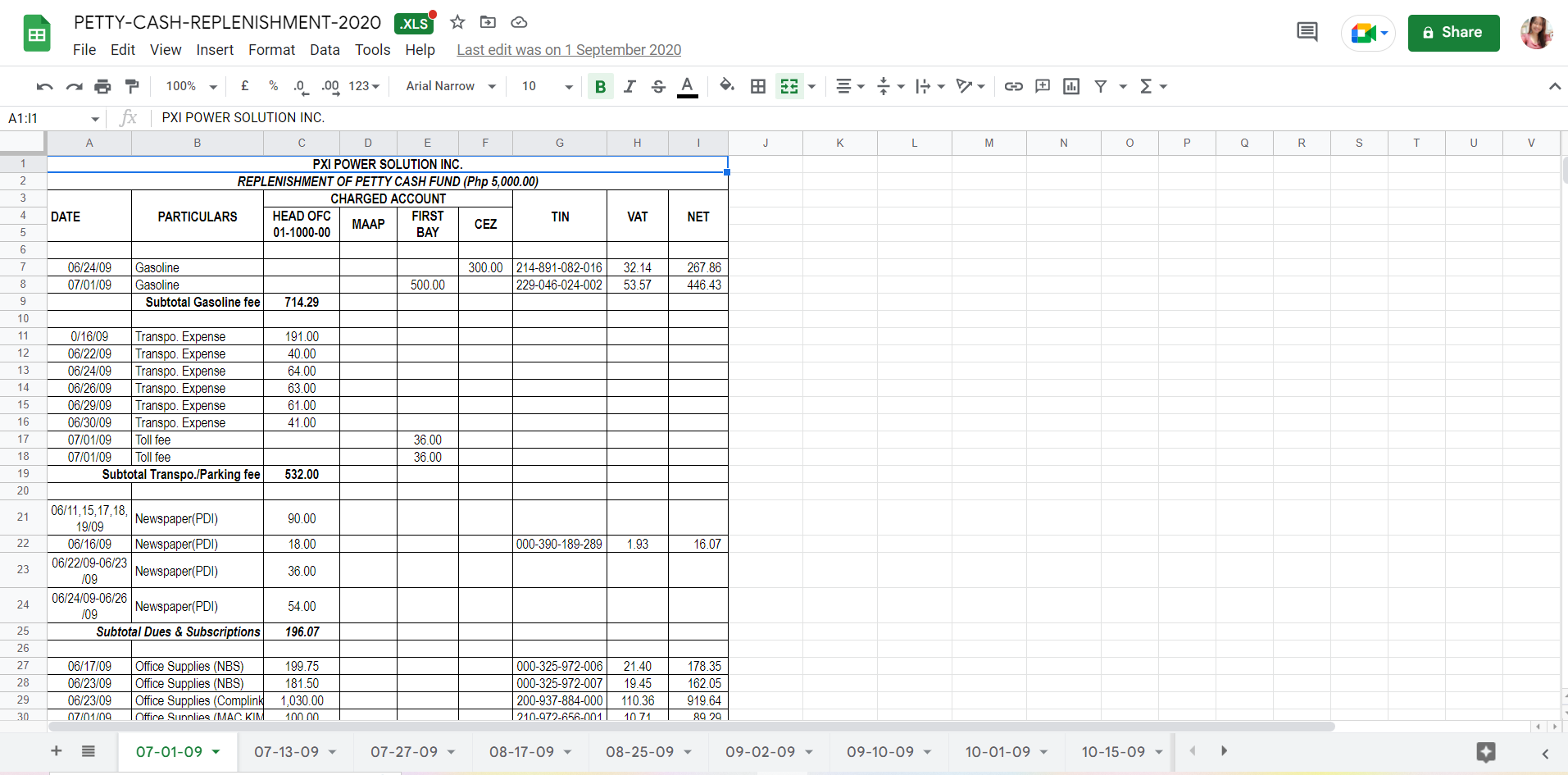Print the spreadsheet with printer icon

pyautogui.click(x=102, y=86)
